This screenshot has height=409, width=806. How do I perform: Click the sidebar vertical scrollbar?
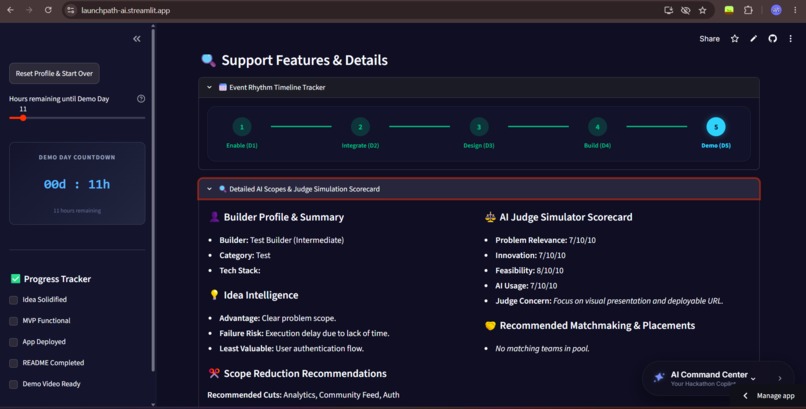pyautogui.click(x=153, y=200)
